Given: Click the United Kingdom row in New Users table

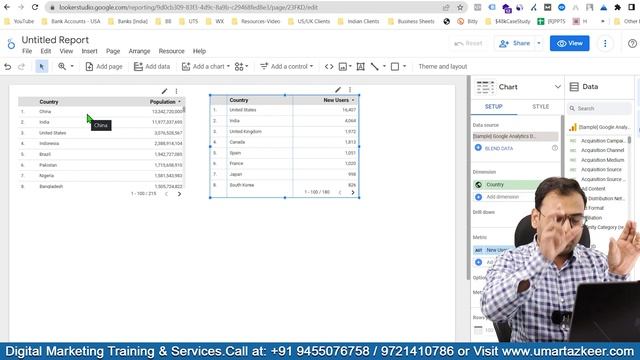Looking at the screenshot, I should coord(284,131).
